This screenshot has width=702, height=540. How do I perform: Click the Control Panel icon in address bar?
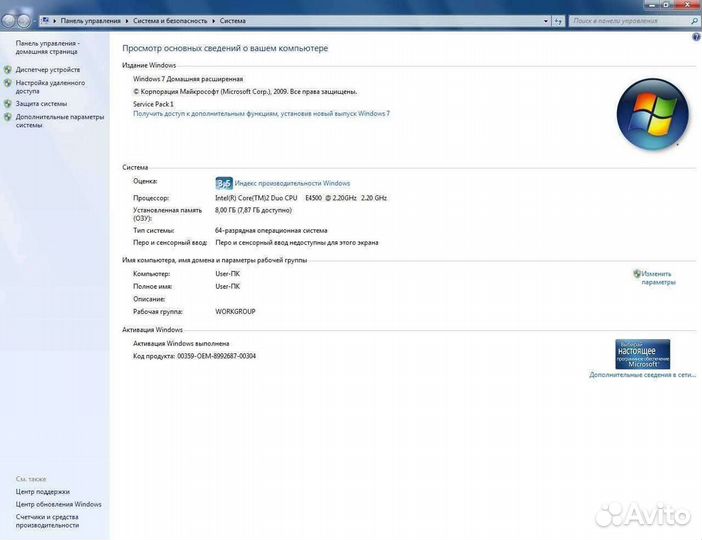click(45, 21)
